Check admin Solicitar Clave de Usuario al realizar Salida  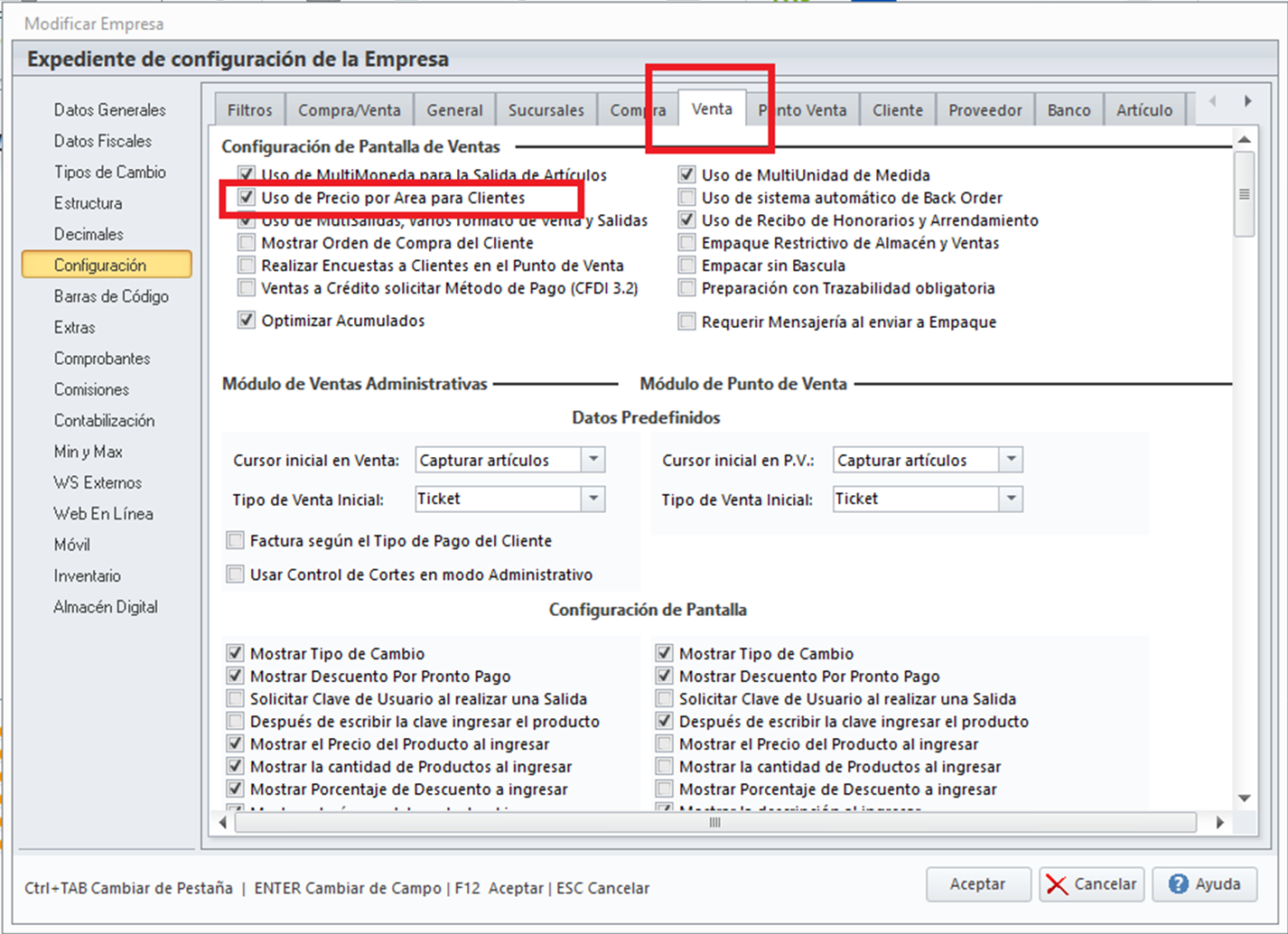click(236, 698)
